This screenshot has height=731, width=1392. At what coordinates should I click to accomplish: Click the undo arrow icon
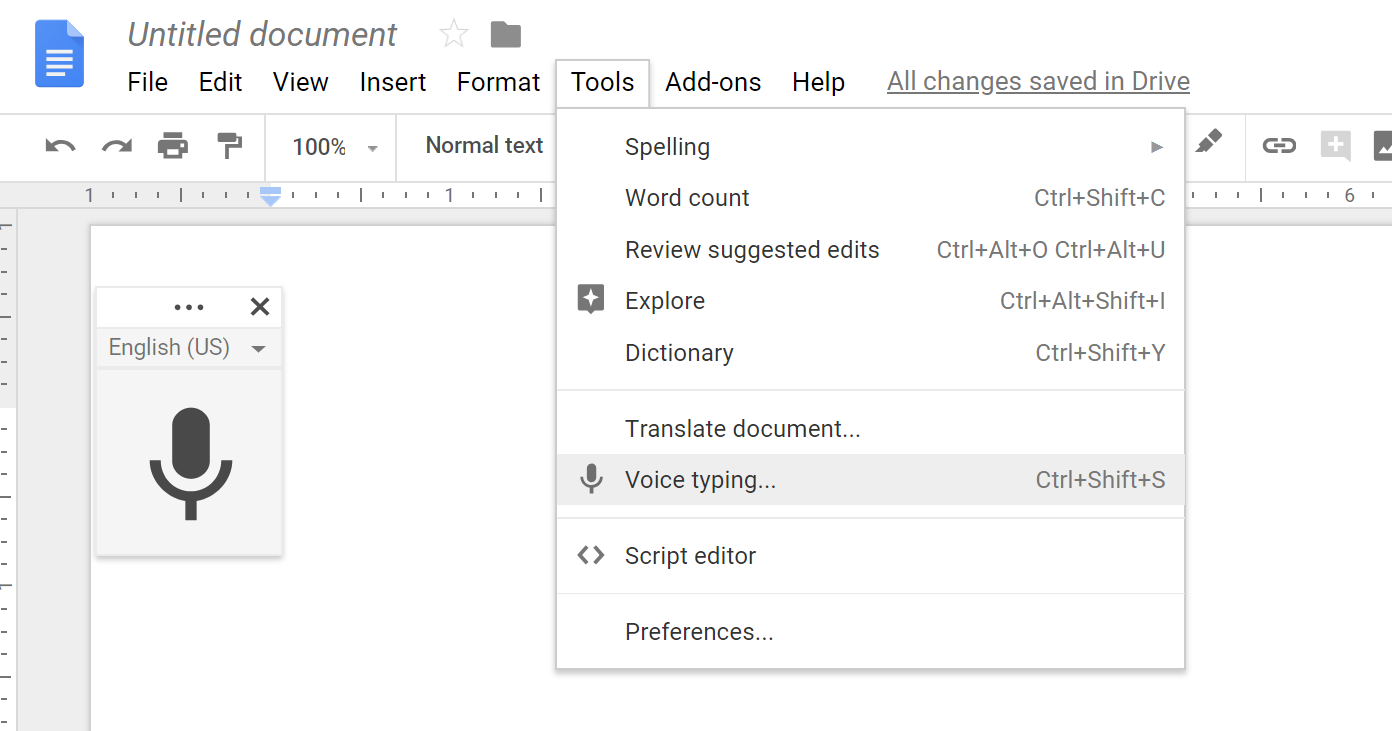pyautogui.click(x=60, y=146)
